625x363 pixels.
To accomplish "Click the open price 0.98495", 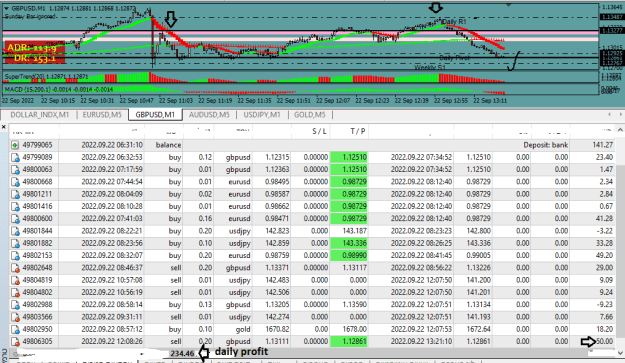I will 277,182.
